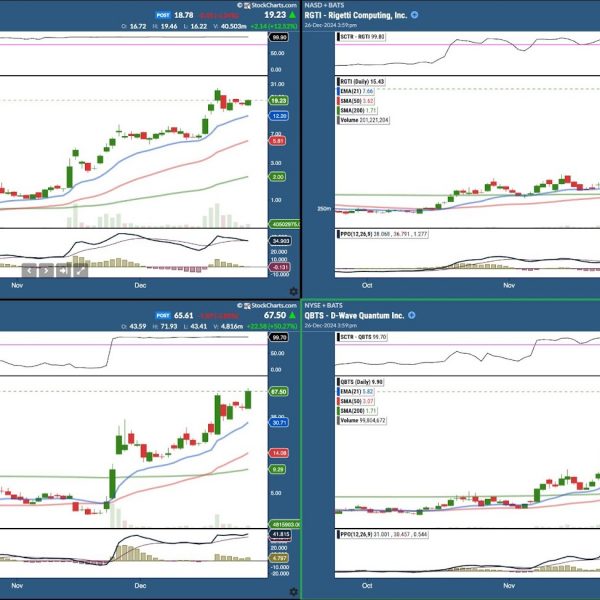
Task: Select the SCTR - QBTS 99.70 legend
Action: click(x=362, y=337)
